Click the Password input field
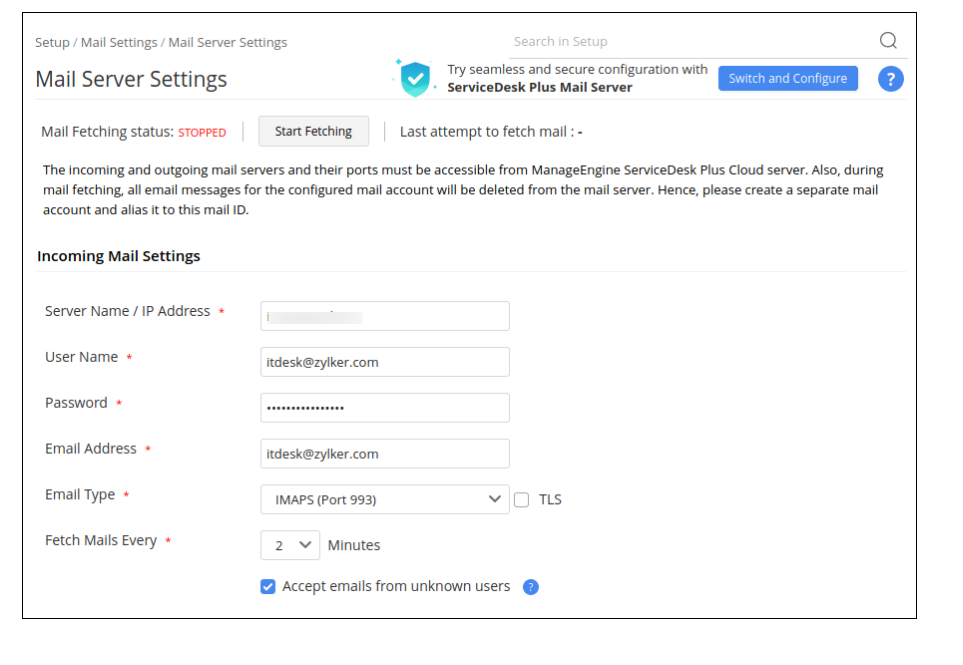The width and height of the screenshot is (963, 665). click(385, 408)
